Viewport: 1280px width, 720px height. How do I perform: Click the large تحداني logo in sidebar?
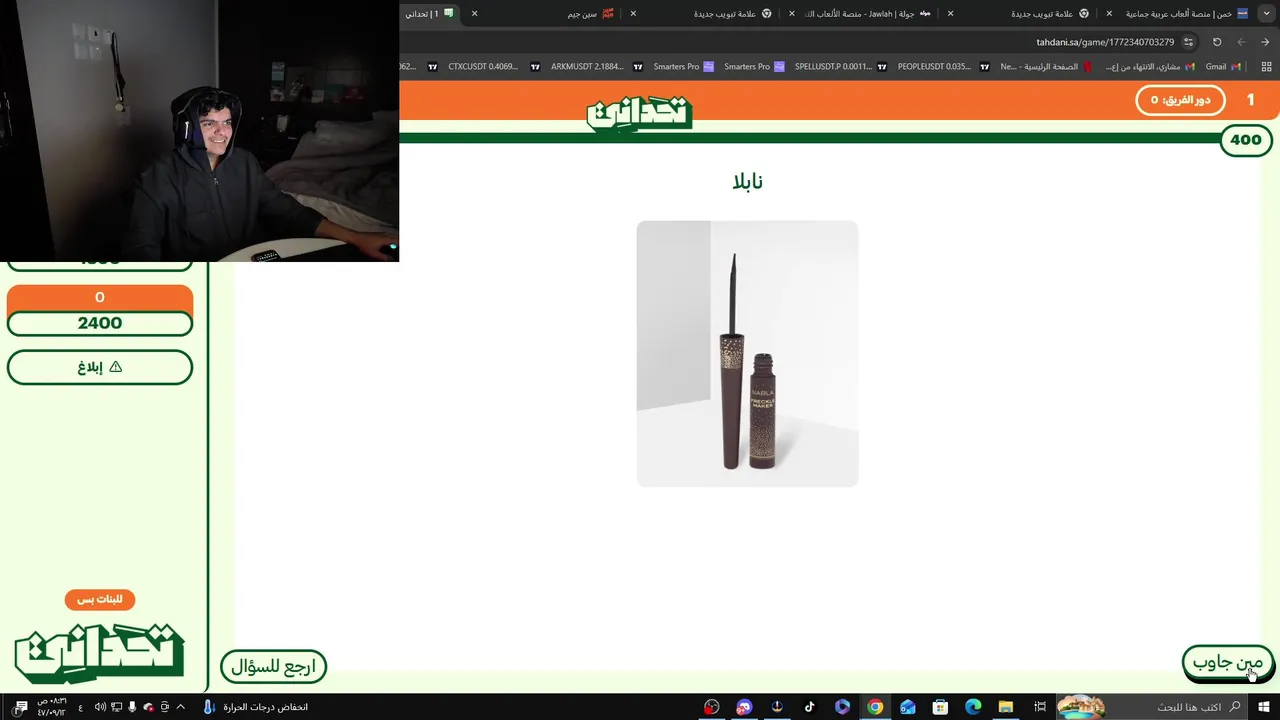(100, 653)
